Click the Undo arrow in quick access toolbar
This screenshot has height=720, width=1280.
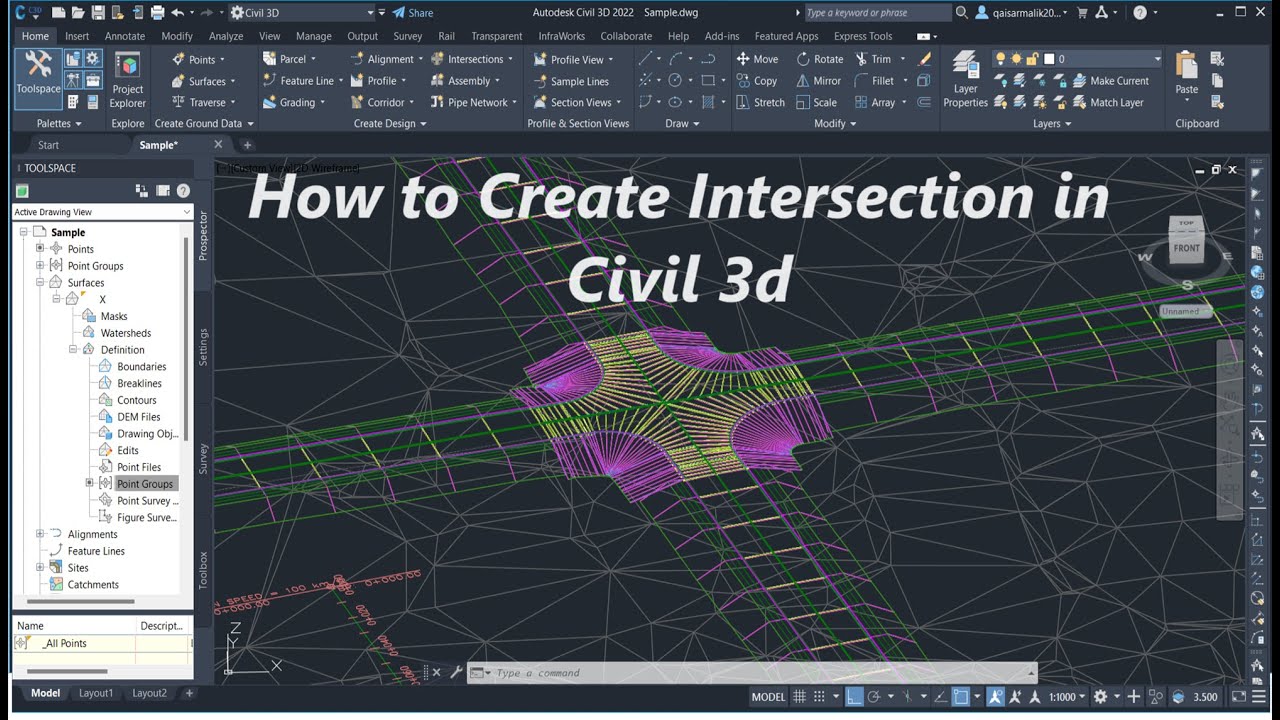point(177,12)
